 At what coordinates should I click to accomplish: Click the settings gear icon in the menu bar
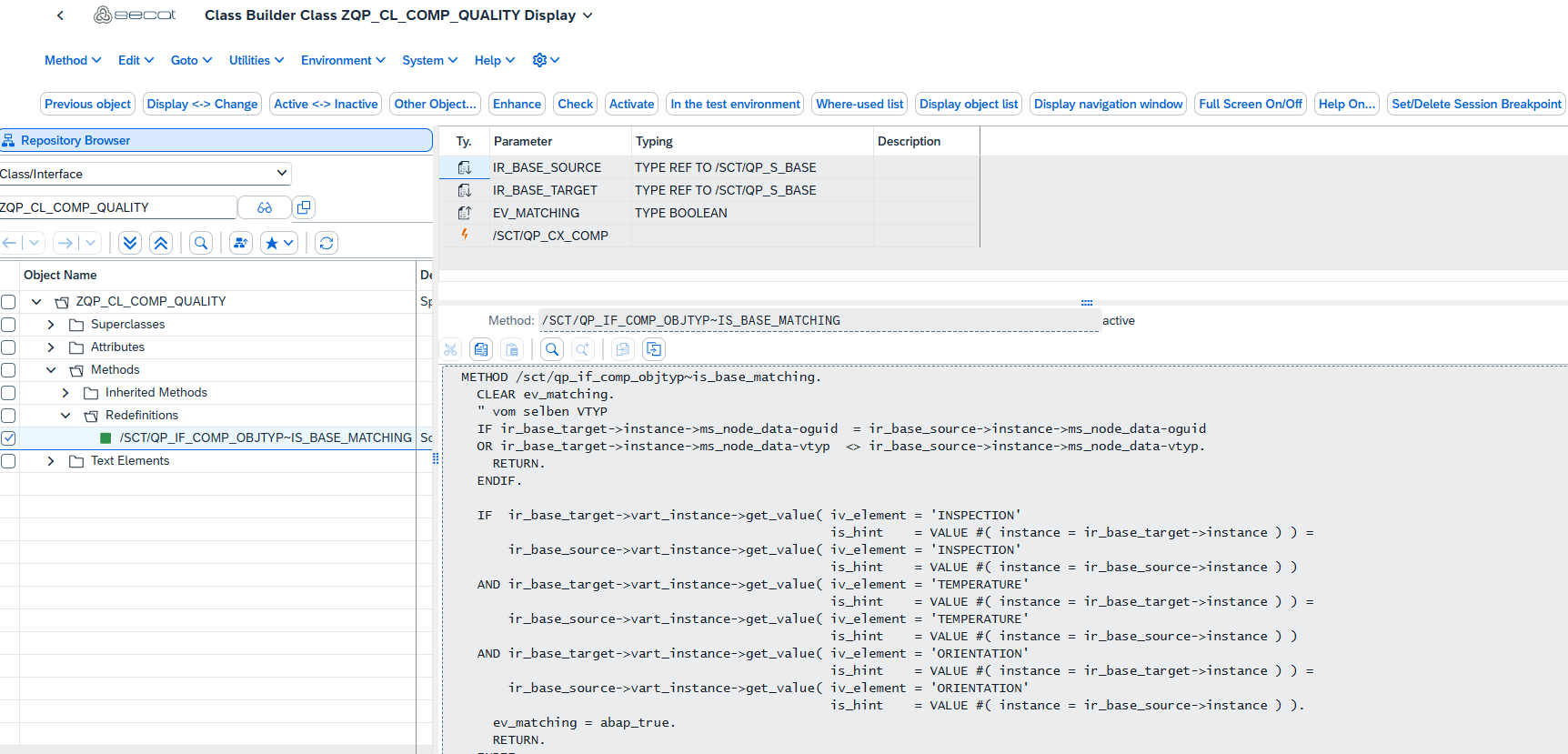(539, 60)
